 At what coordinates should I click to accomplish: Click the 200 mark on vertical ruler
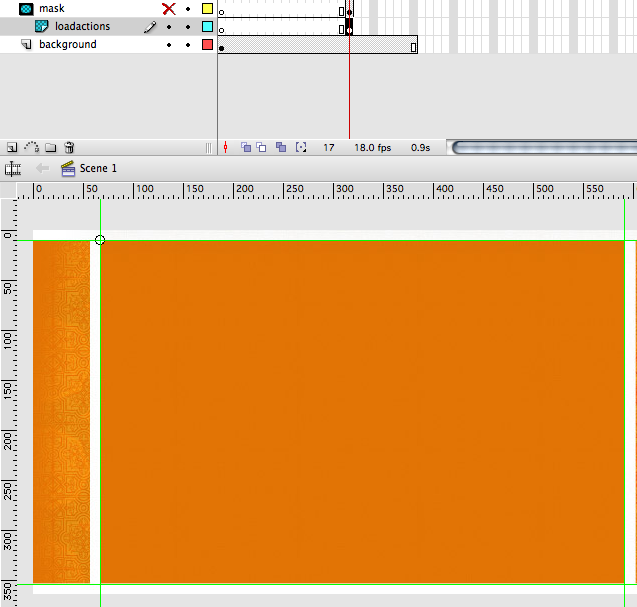click(8, 441)
